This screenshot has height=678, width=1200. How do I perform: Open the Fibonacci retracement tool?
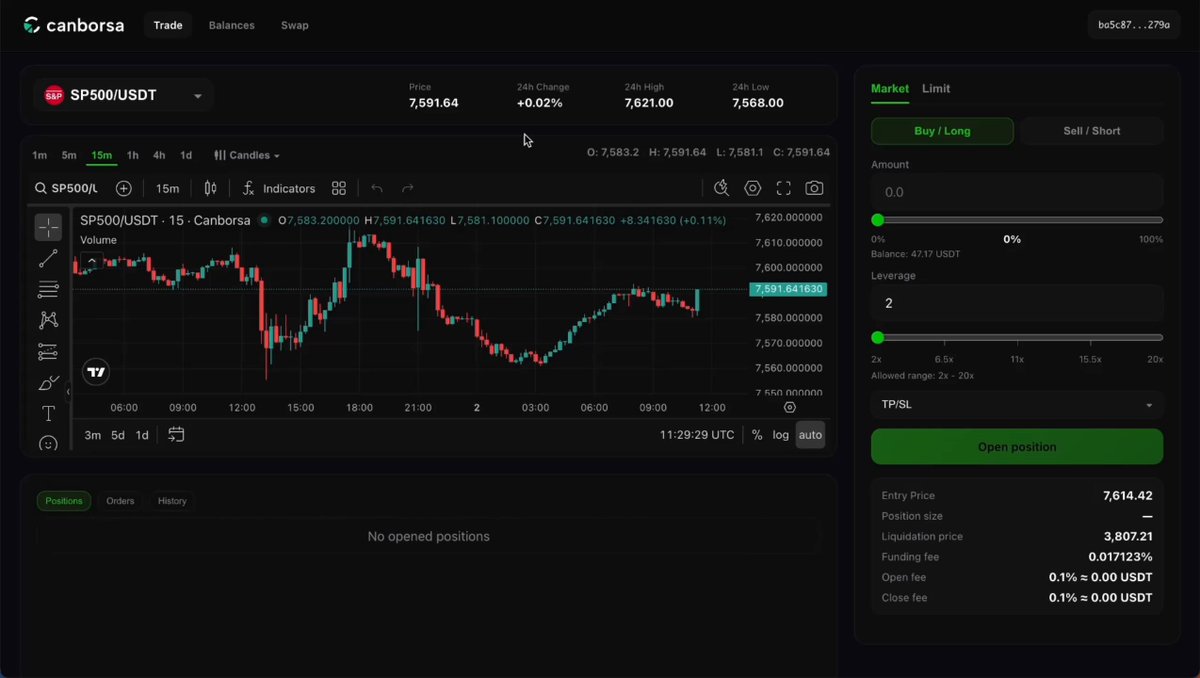pos(48,290)
